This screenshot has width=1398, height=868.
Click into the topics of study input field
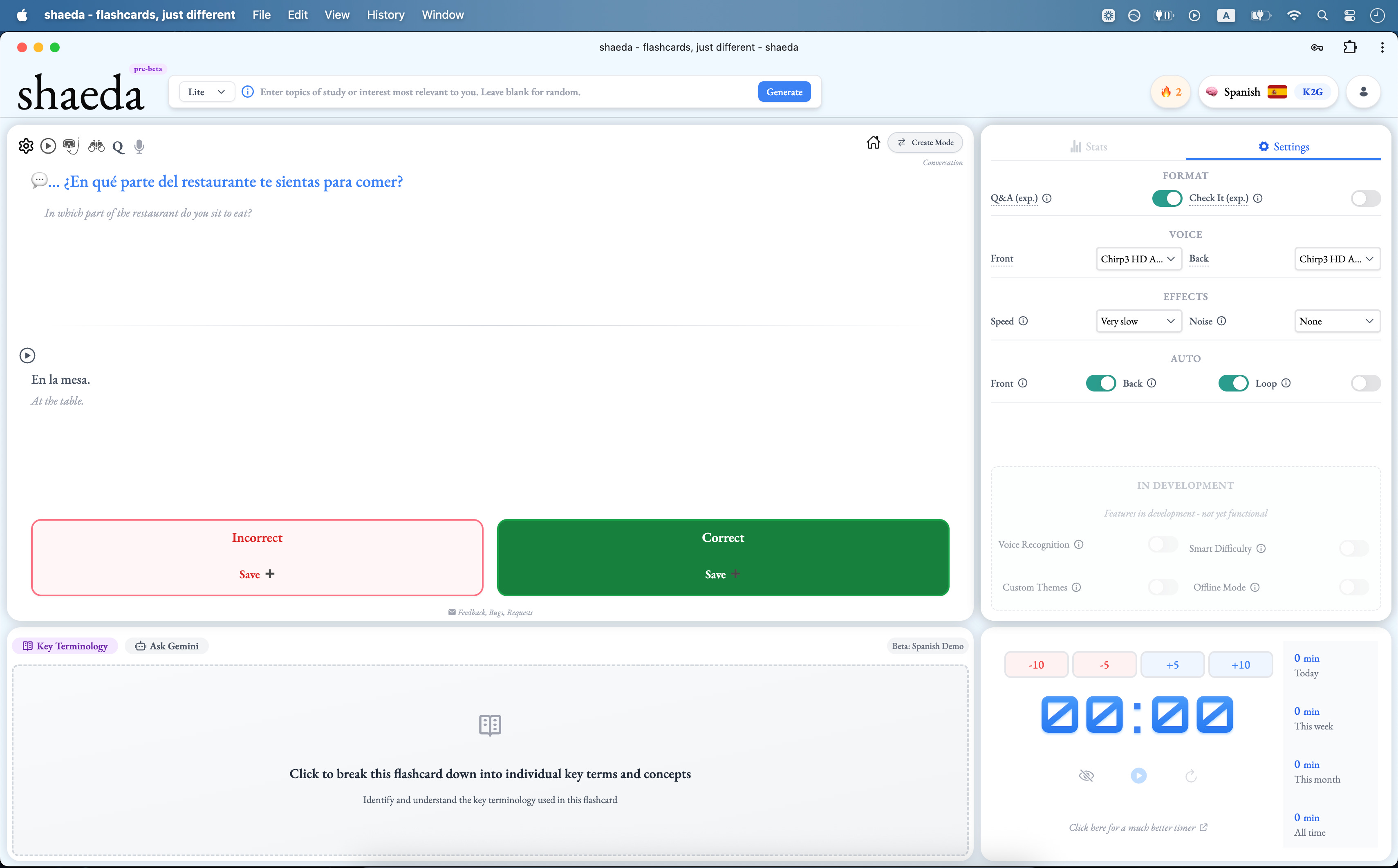500,92
